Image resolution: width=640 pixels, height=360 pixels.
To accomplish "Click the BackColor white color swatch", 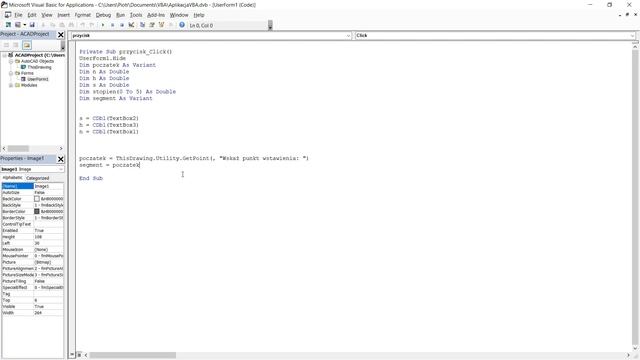I will 37,199.
